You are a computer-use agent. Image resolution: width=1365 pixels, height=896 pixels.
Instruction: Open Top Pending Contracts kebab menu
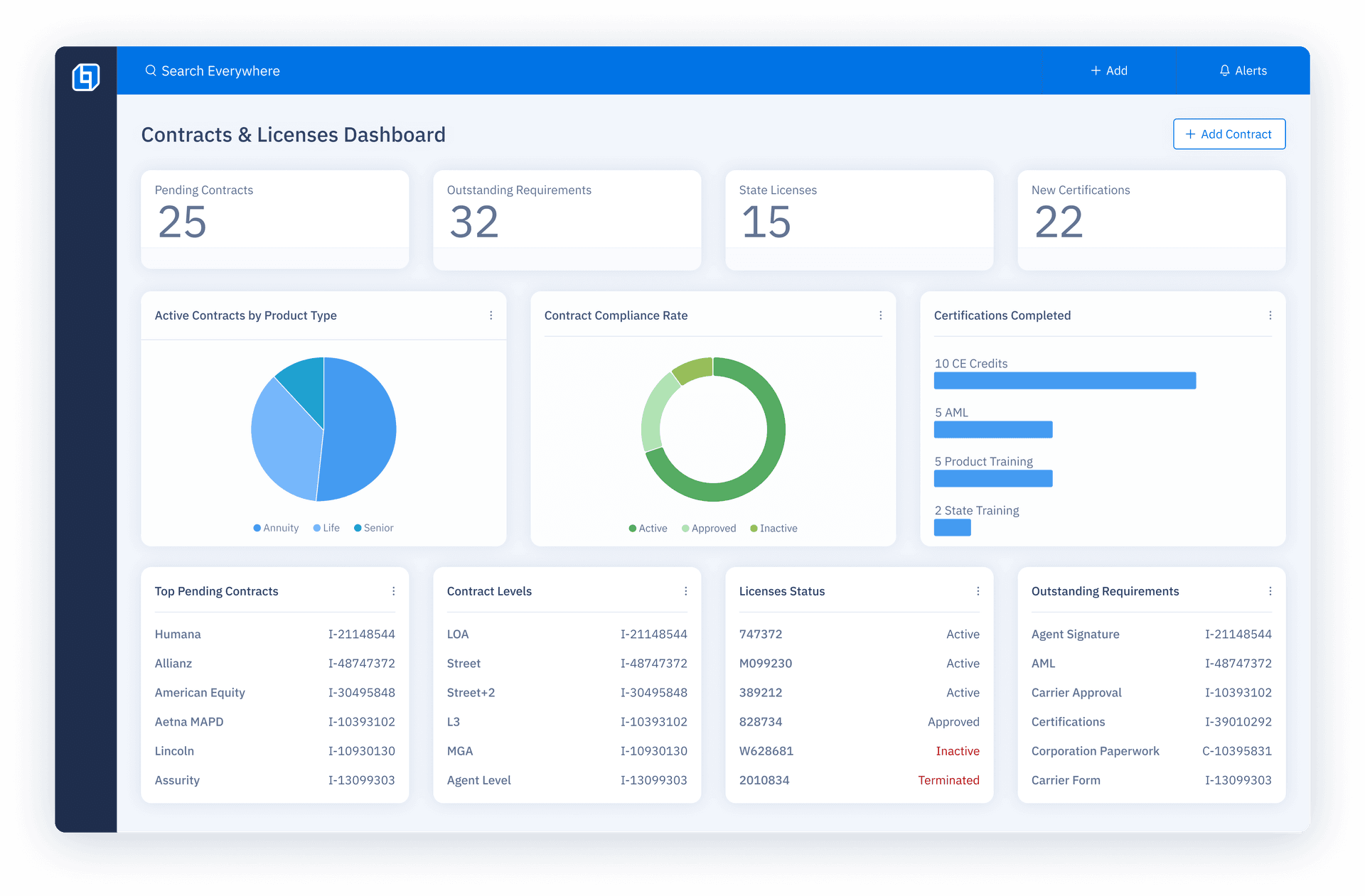pos(393,591)
